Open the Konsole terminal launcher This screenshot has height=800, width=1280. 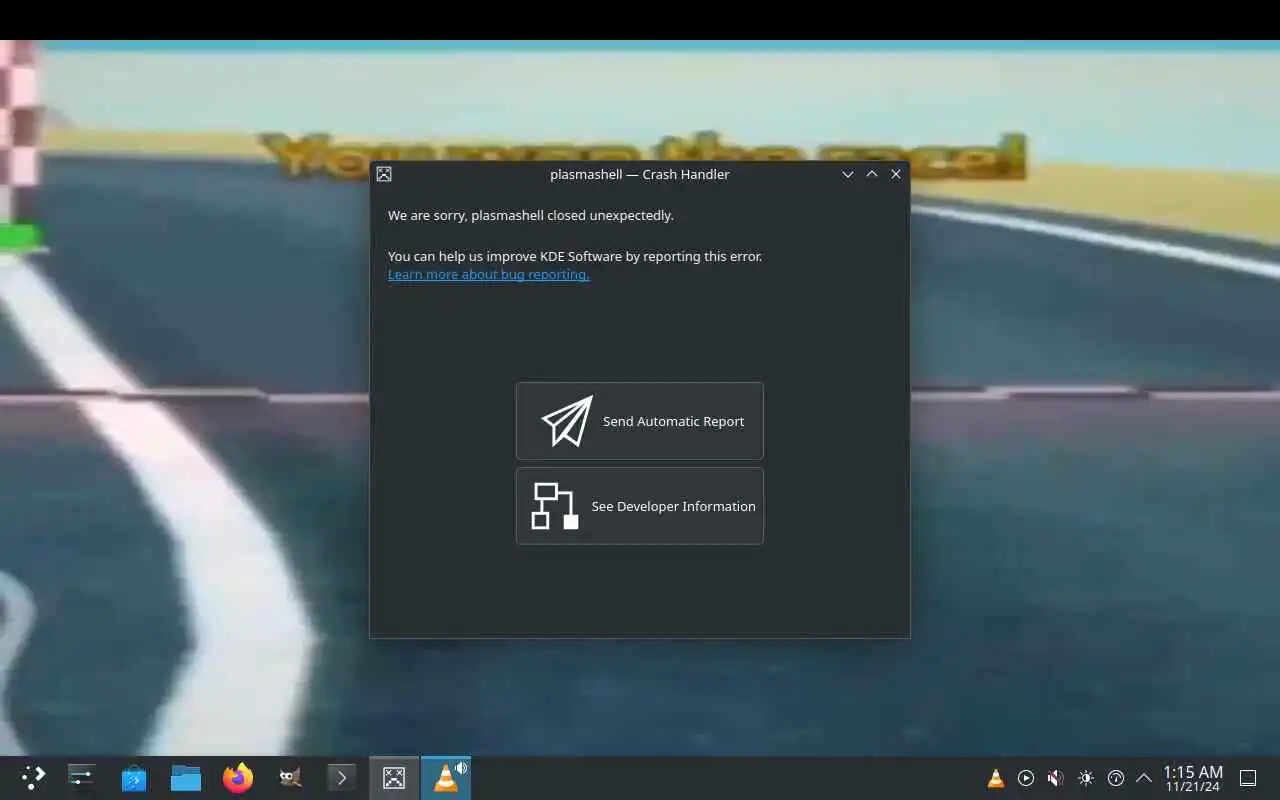pyautogui.click(x=342, y=777)
